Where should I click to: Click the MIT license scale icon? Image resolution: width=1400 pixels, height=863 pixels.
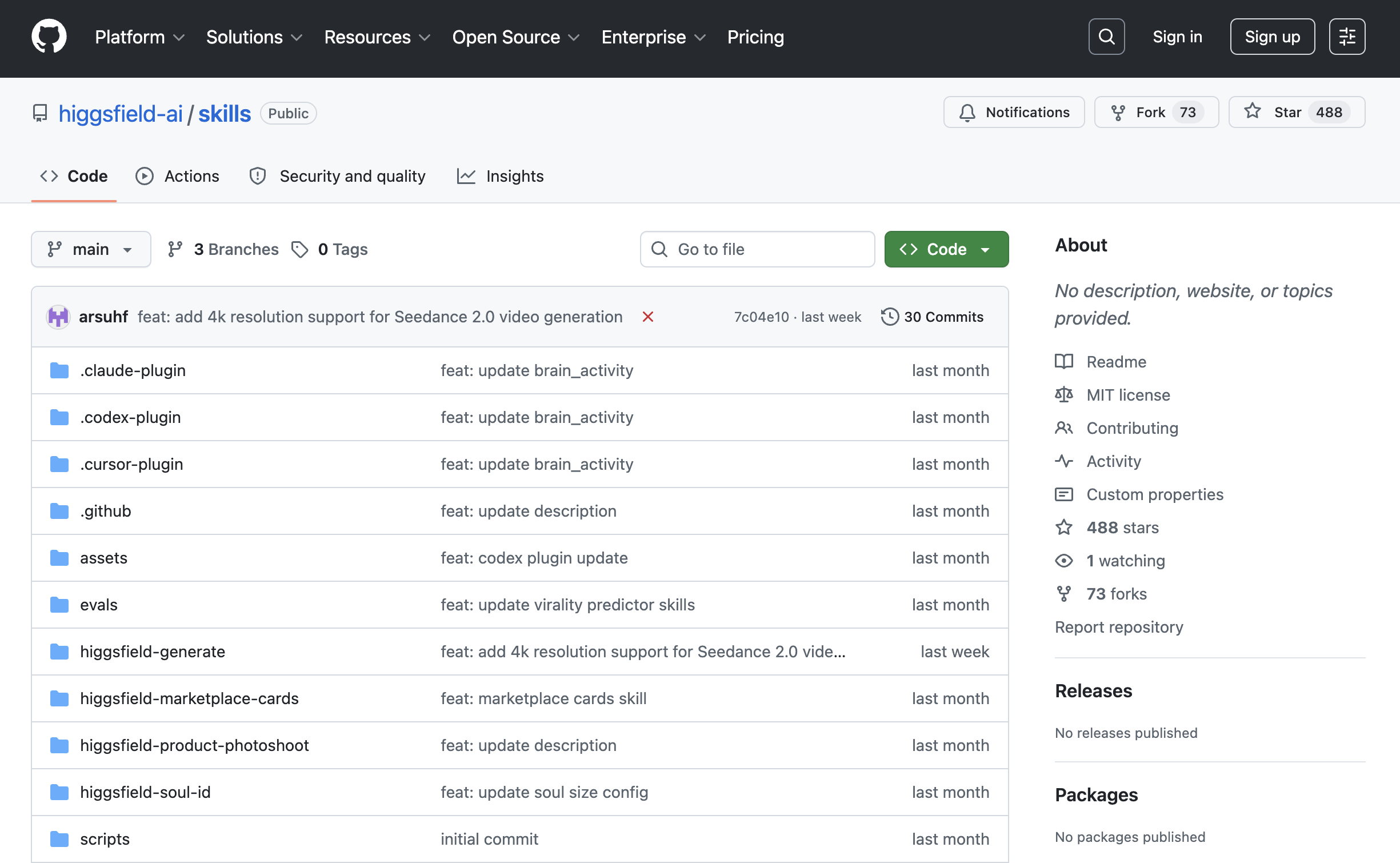coord(1064,395)
